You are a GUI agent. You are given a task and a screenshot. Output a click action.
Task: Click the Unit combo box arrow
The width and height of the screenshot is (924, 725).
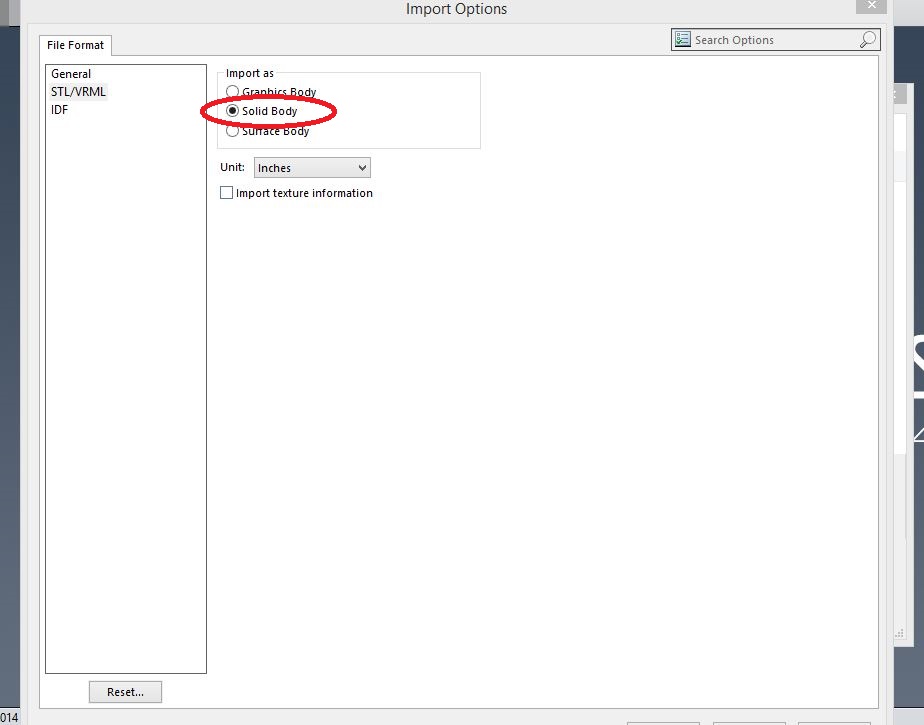(362, 168)
